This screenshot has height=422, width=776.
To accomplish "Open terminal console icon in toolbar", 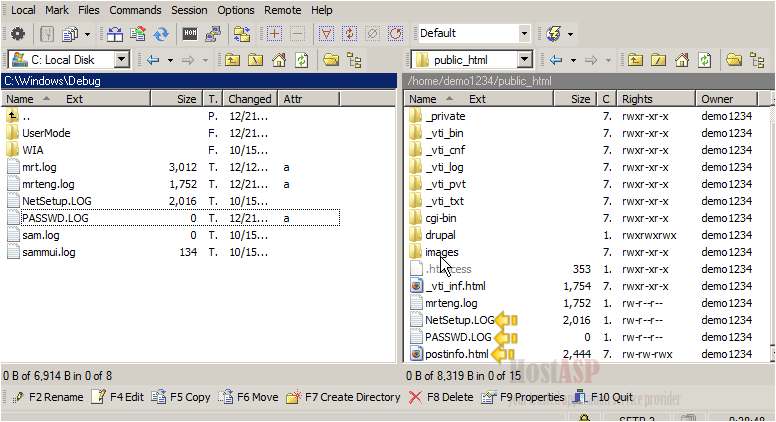I will pyautogui.click(x=190, y=33).
